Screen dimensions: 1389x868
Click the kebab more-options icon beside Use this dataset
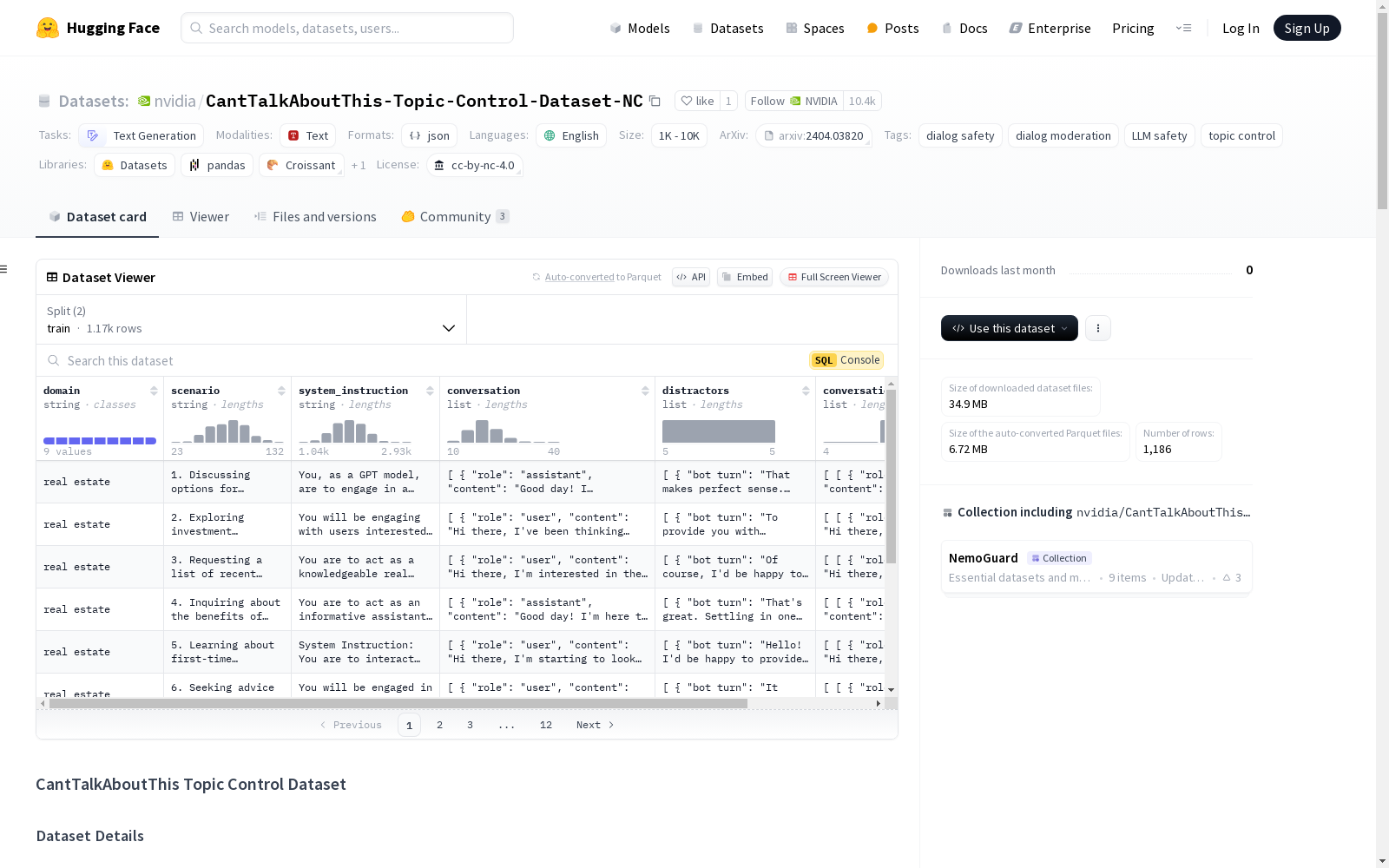1098,328
